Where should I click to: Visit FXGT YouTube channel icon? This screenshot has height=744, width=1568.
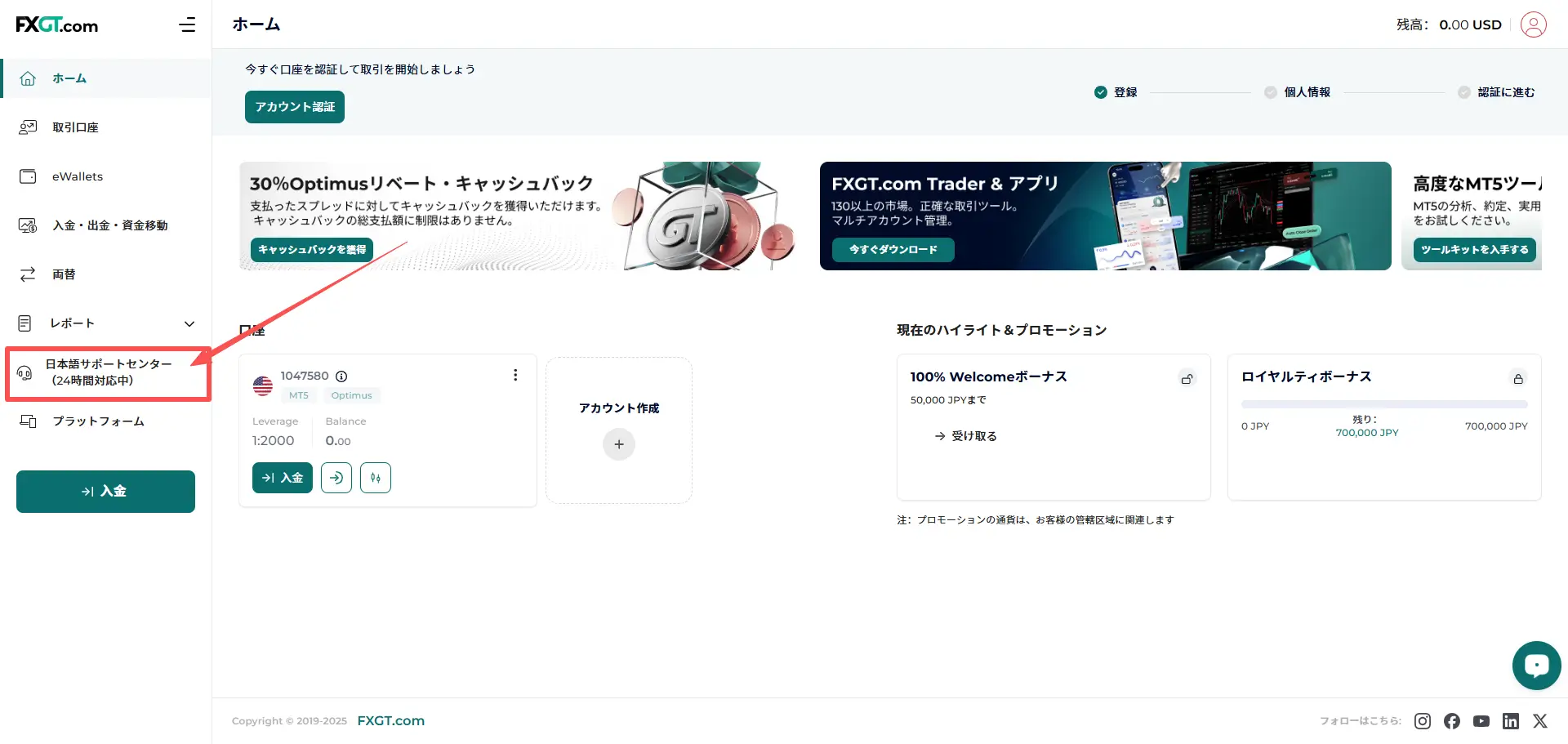[1481, 721]
